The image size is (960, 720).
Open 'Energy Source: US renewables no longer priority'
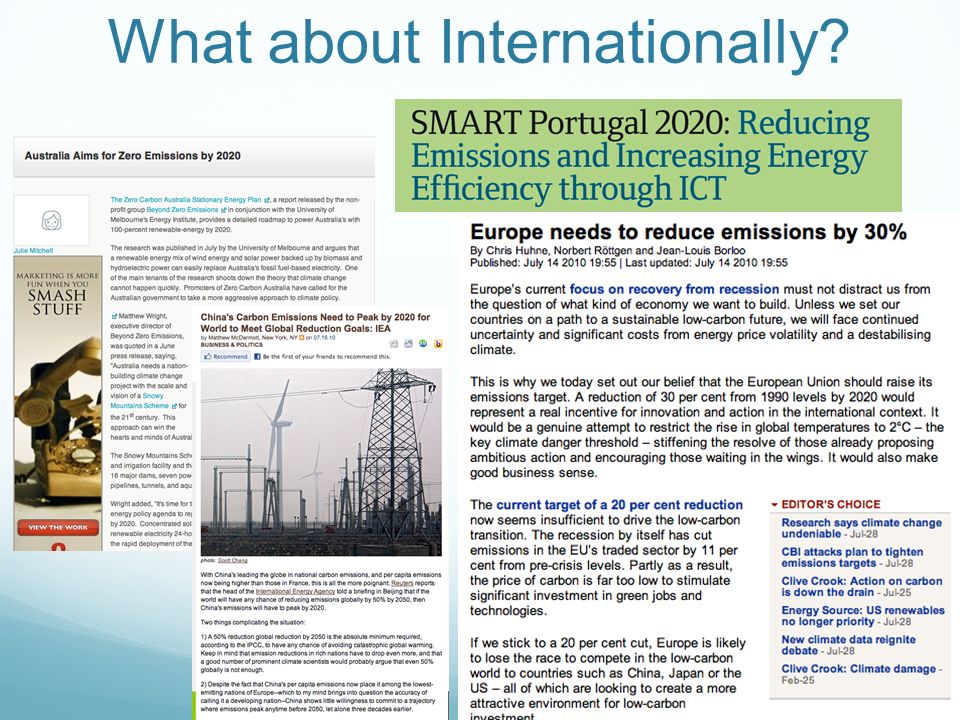click(863, 615)
